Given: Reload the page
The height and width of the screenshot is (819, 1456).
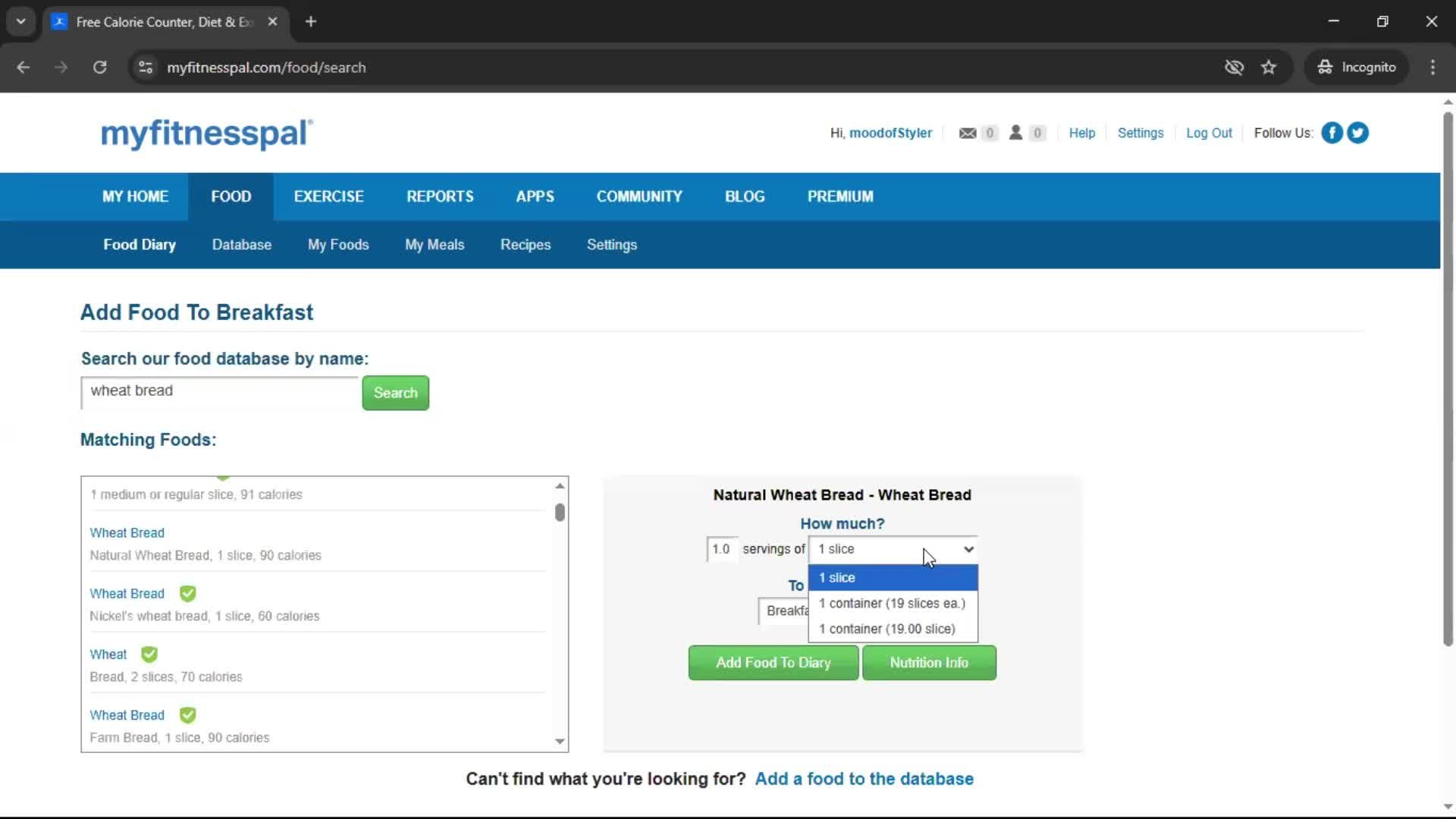Looking at the screenshot, I should pyautogui.click(x=99, y=67).
